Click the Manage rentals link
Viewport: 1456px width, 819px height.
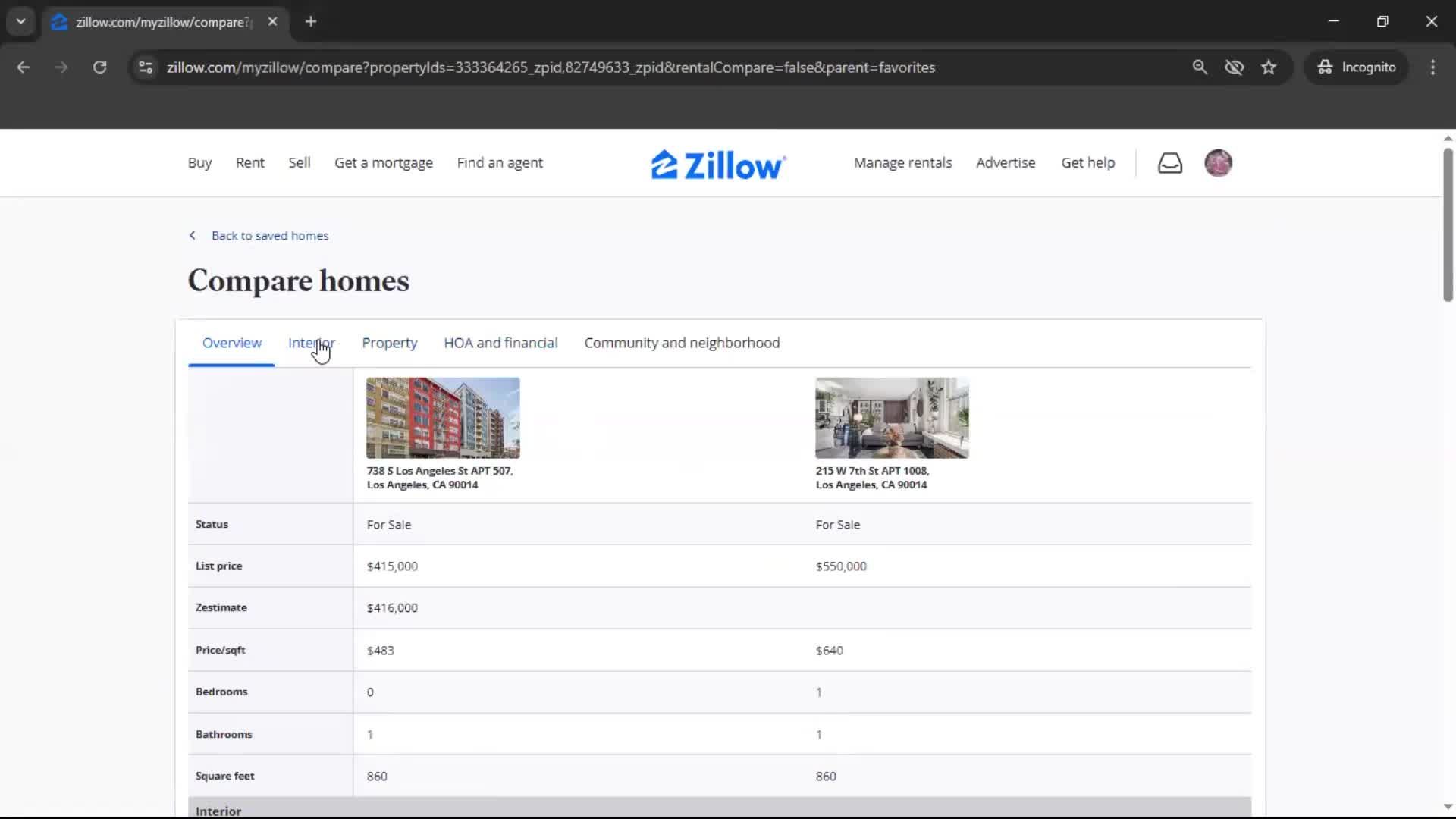click(902, 163)
